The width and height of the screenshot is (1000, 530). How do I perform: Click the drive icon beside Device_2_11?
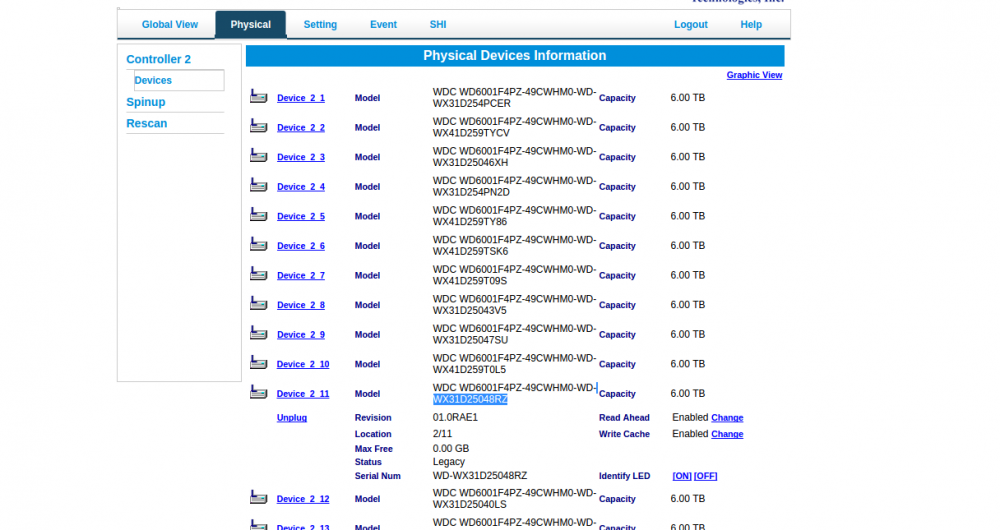coord(258,392)
